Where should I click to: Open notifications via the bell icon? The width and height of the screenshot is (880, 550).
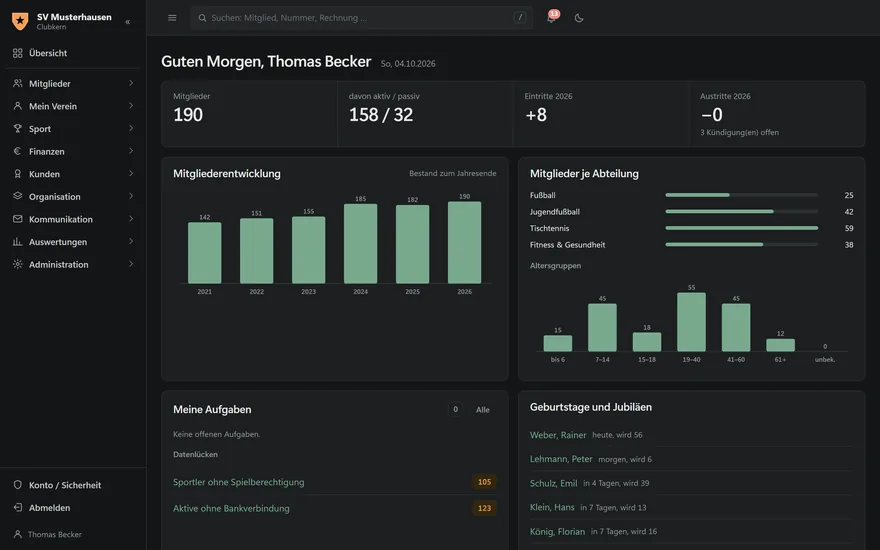(x=551, y=17)
